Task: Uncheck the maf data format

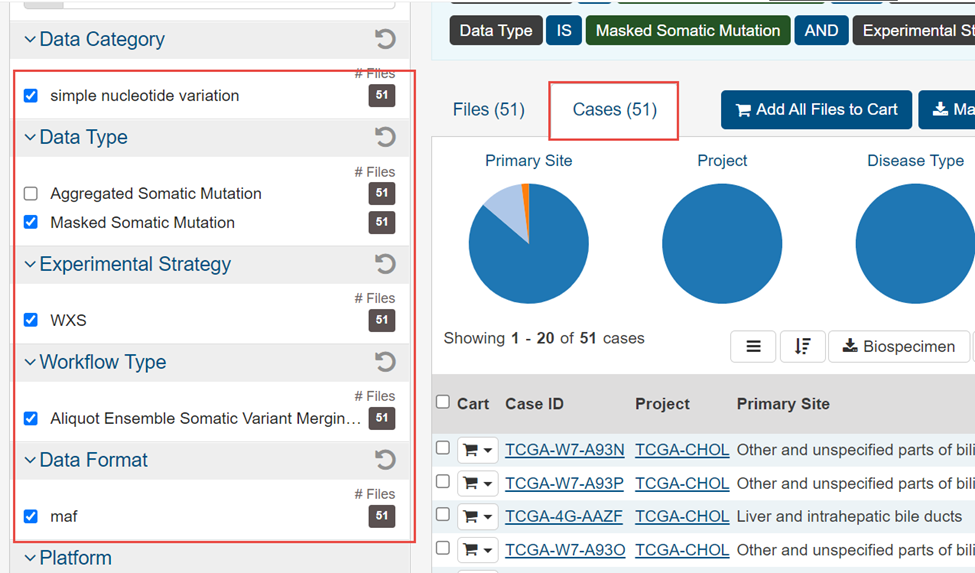Action: [x=31, y=517]
